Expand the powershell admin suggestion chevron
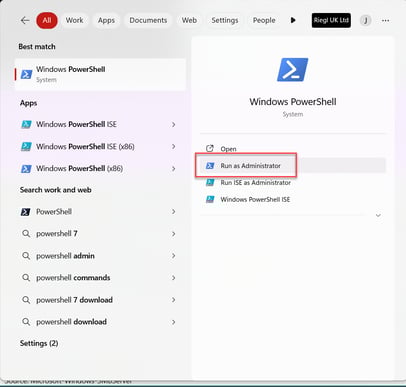This screenshot has height=387, width=406. [174, 256]
